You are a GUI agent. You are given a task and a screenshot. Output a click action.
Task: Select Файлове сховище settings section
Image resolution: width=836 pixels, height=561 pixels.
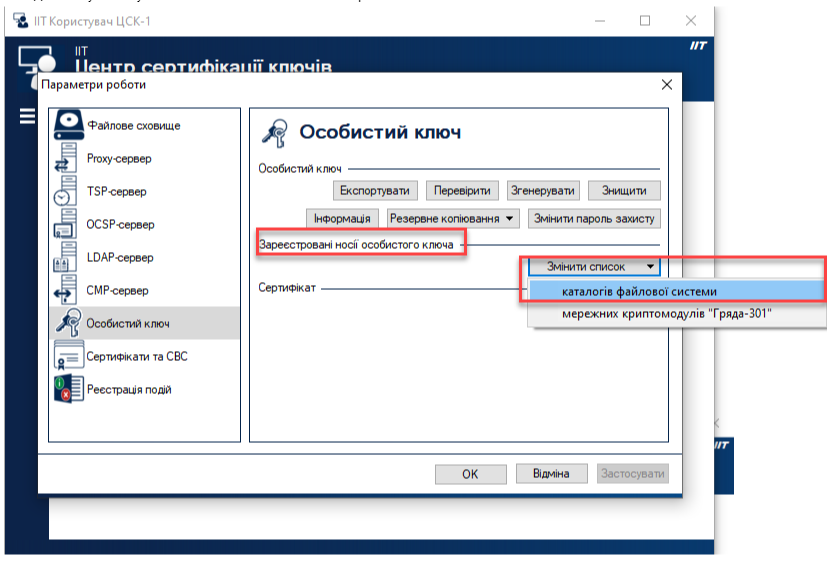coord(145,125)
